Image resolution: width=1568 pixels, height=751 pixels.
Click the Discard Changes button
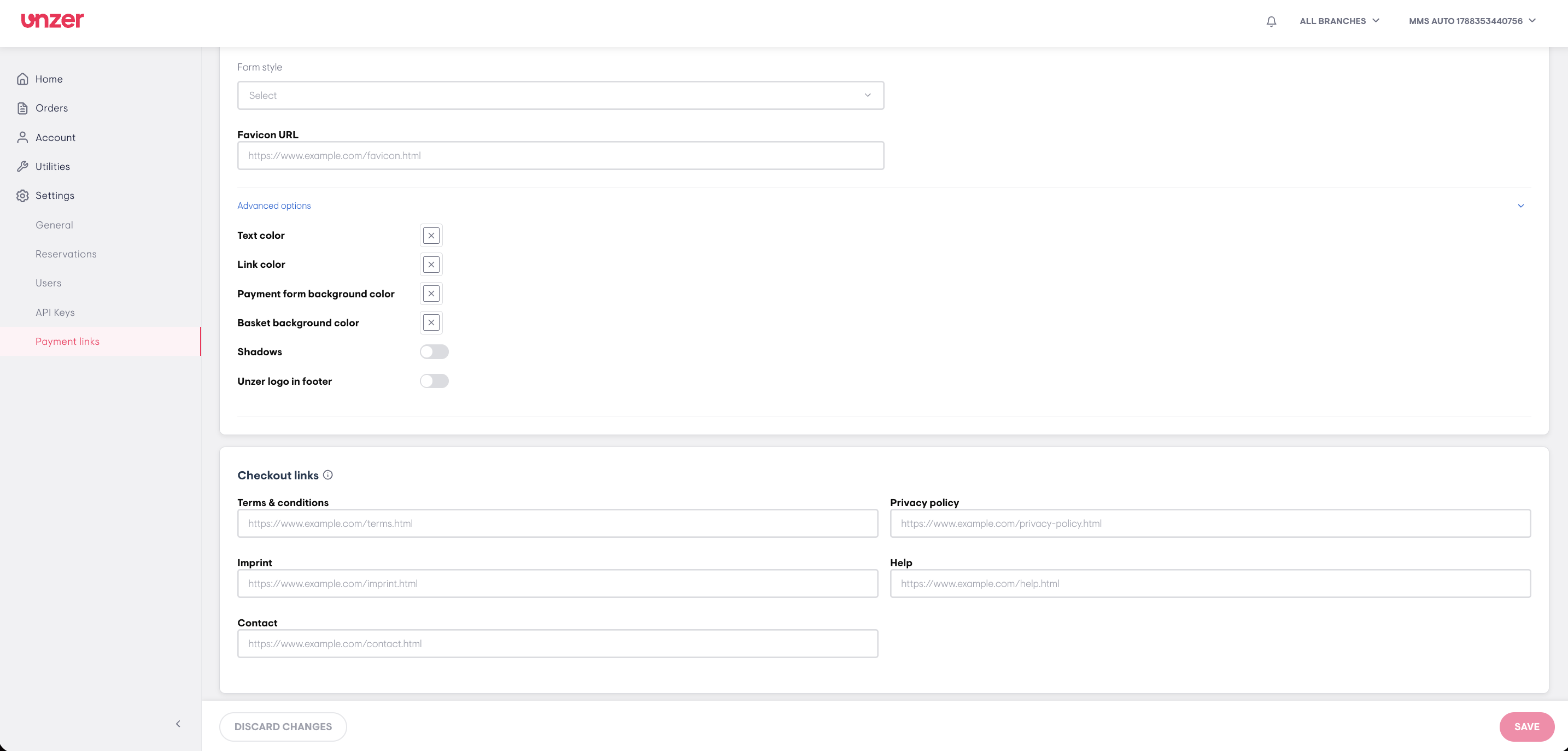pos(283,726)
